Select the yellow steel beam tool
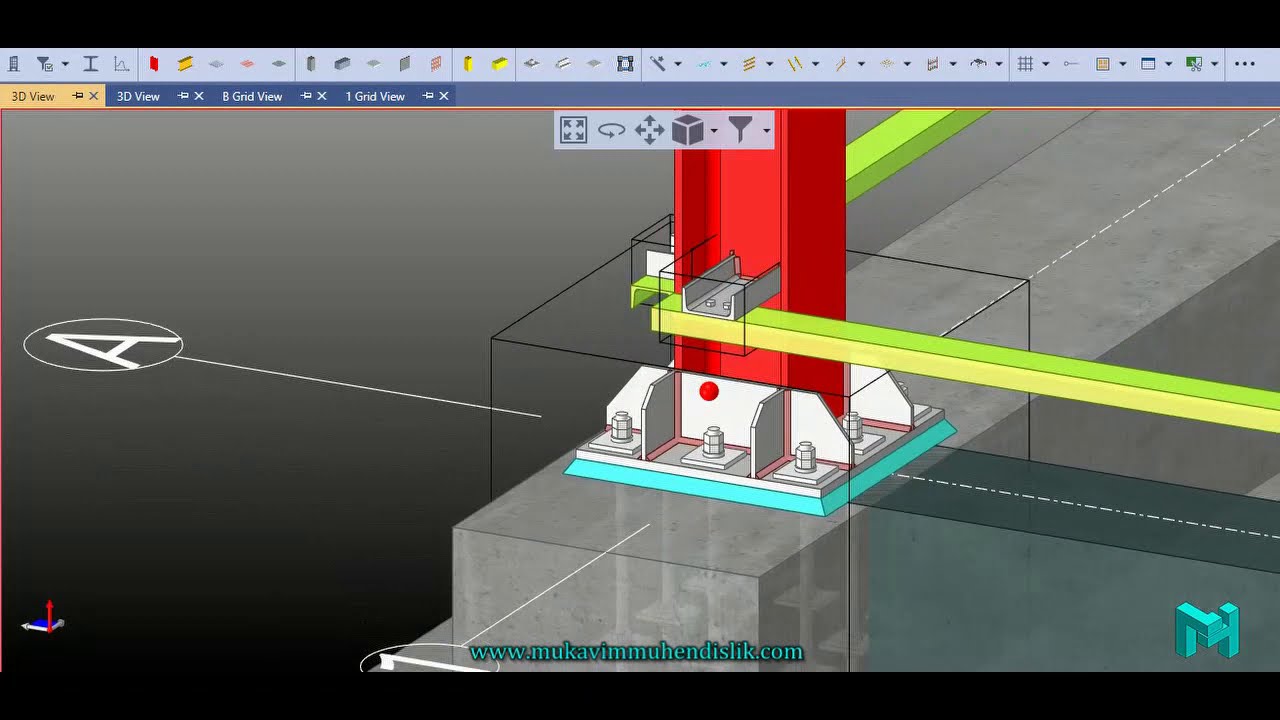The height and width of the screenshot is (720, 1280). (185, 64)
